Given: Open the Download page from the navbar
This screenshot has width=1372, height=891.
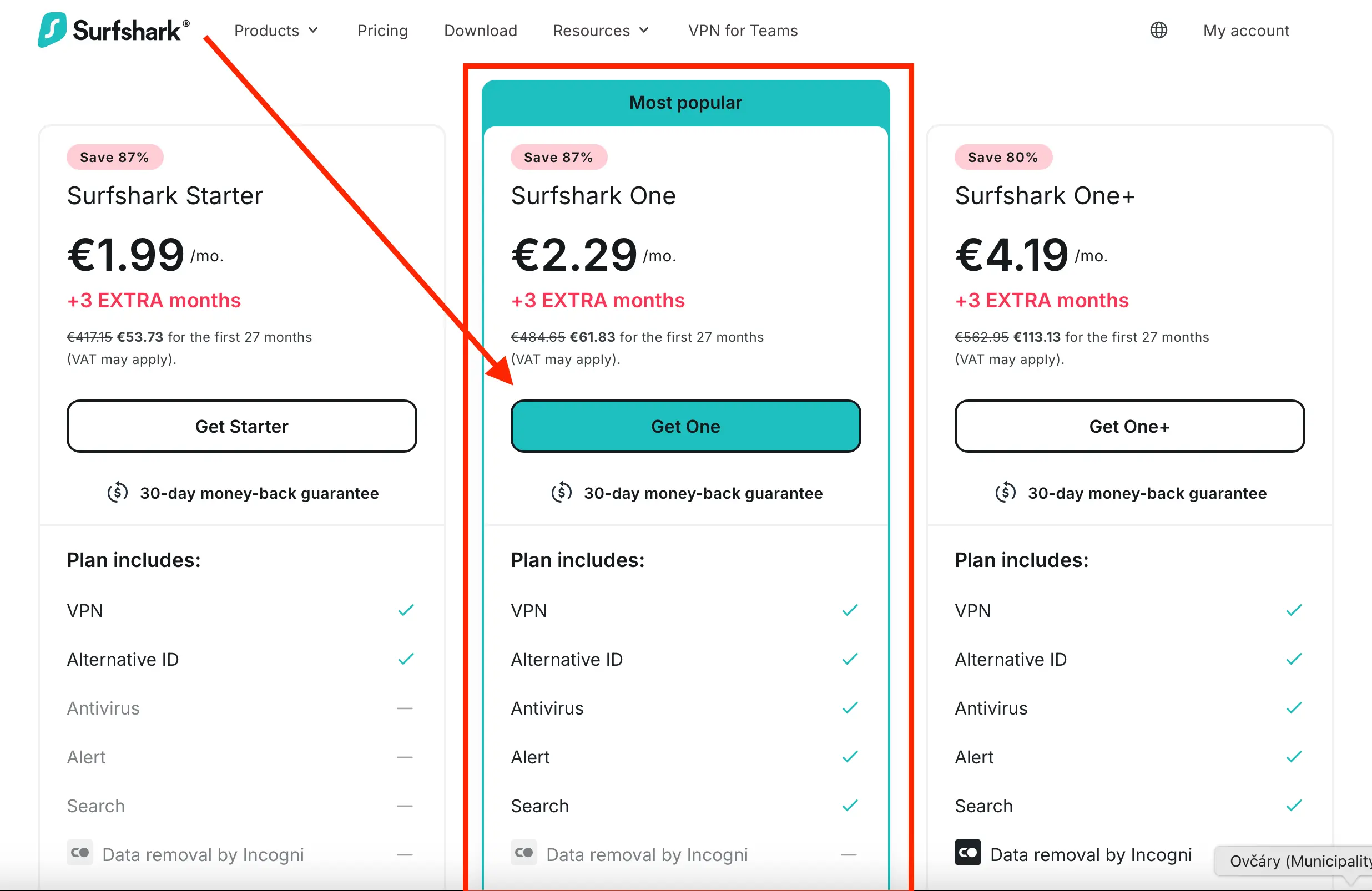Looking at the screenshot, I should tap(480, 31).
